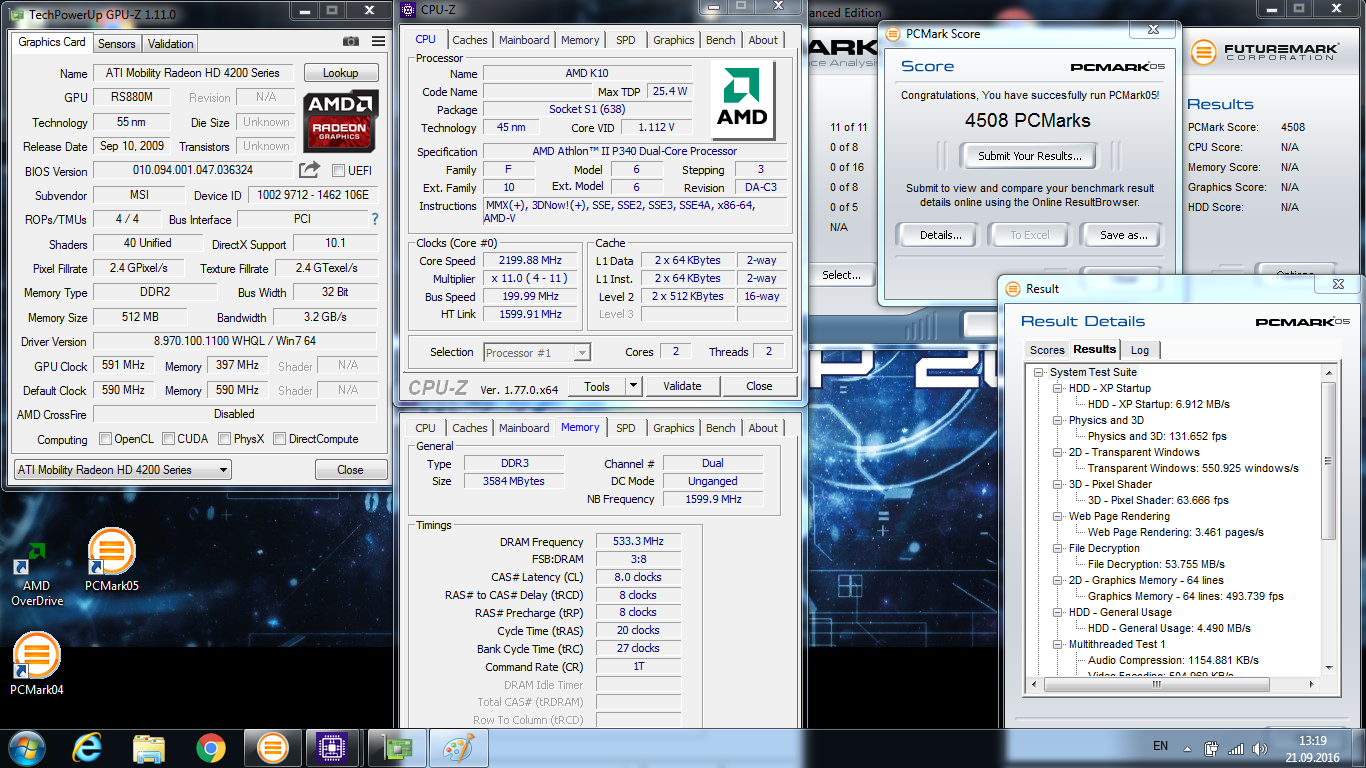Click the AMD logo in CPU-Z
This screenshot has height=768, width=1366.
point(742,100)
